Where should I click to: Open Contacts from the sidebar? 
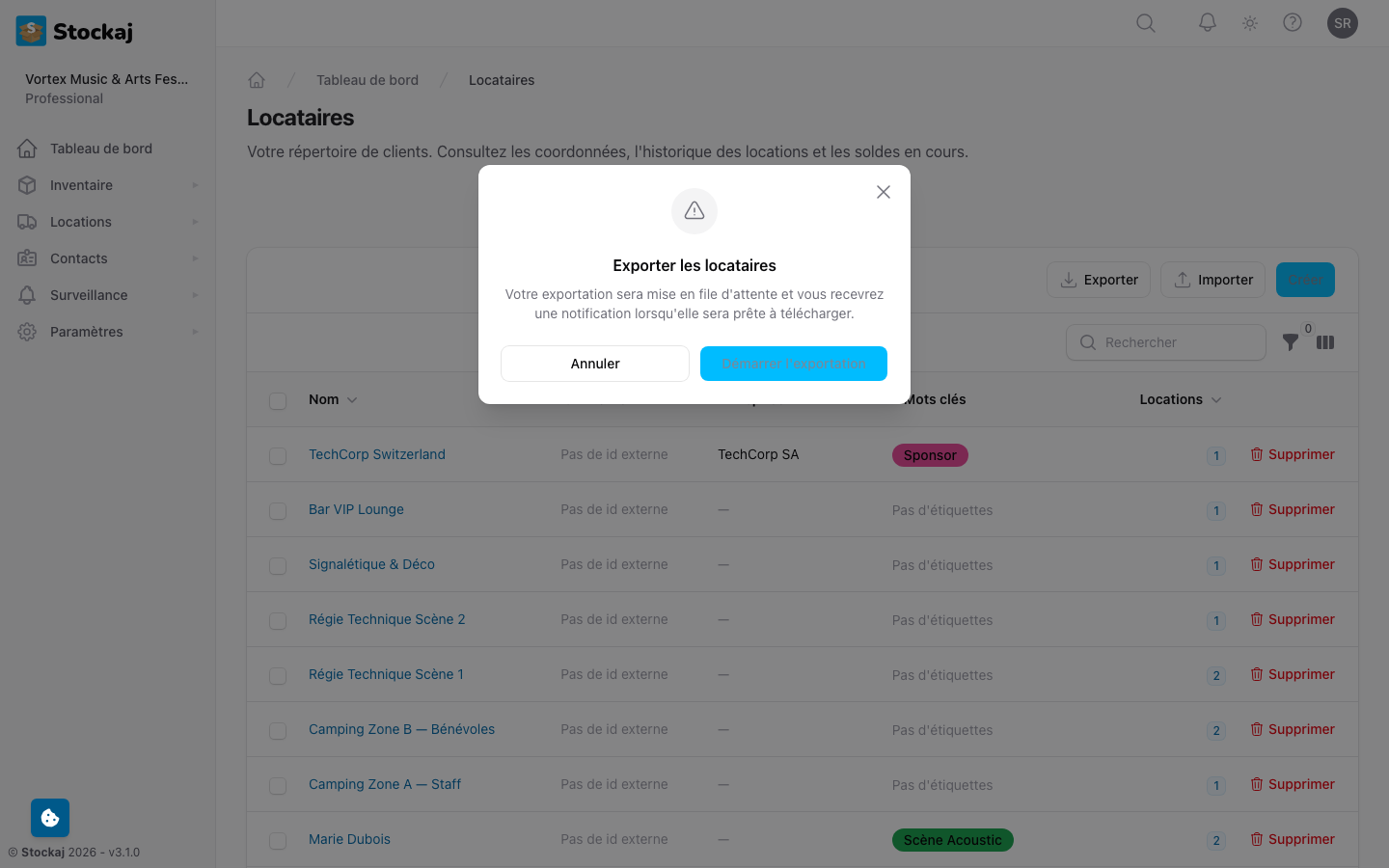(x=79, y=258)
